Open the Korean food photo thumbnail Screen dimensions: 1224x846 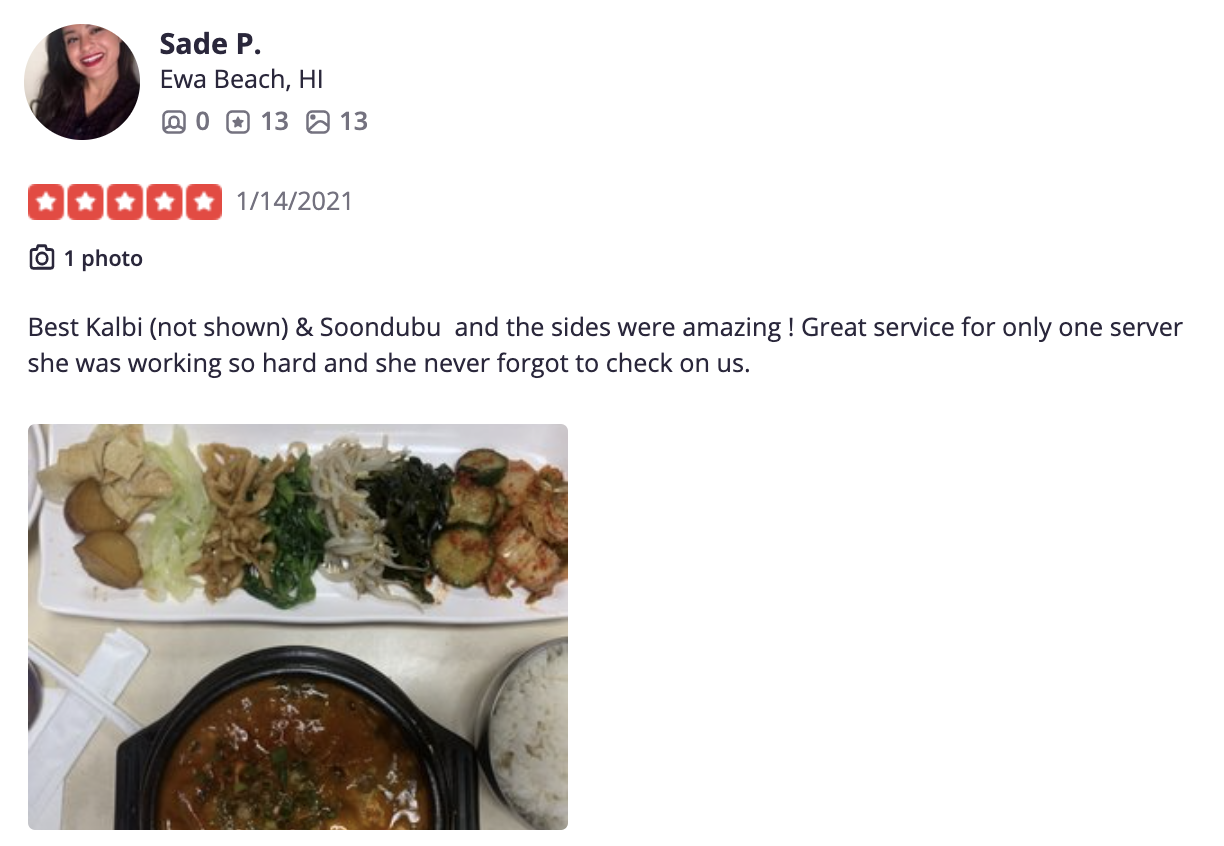click(x=298, y=627)
